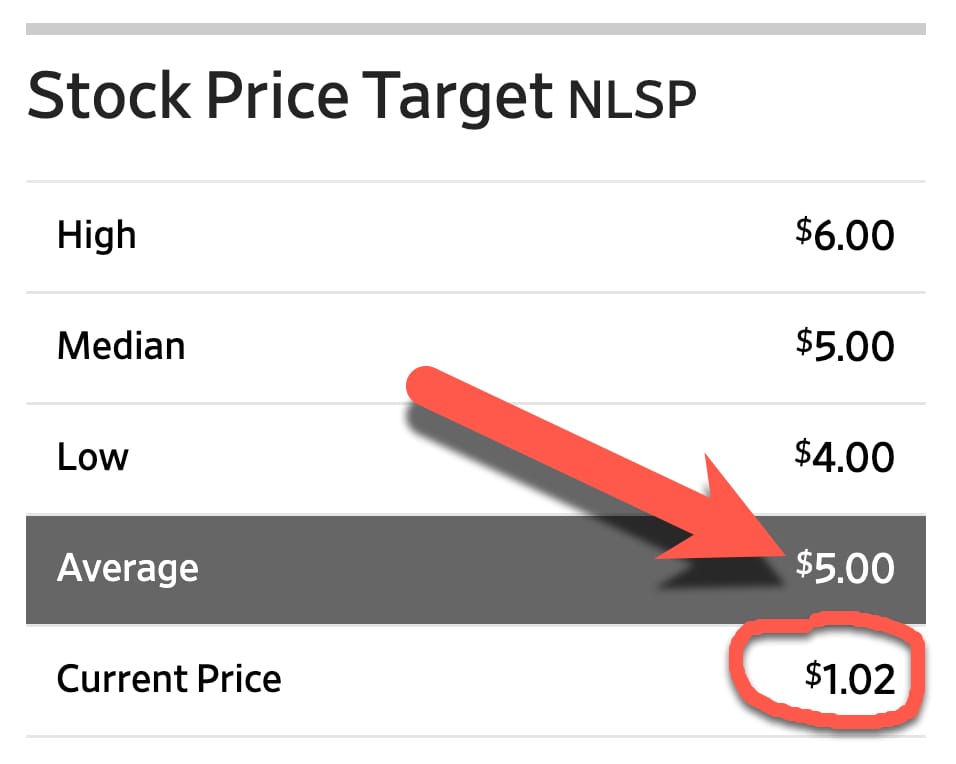Click the $6.00 high target value
Image resolution: width=956 pixels, height=764 pixels.
pyautogui.click(x=845, y=237)
